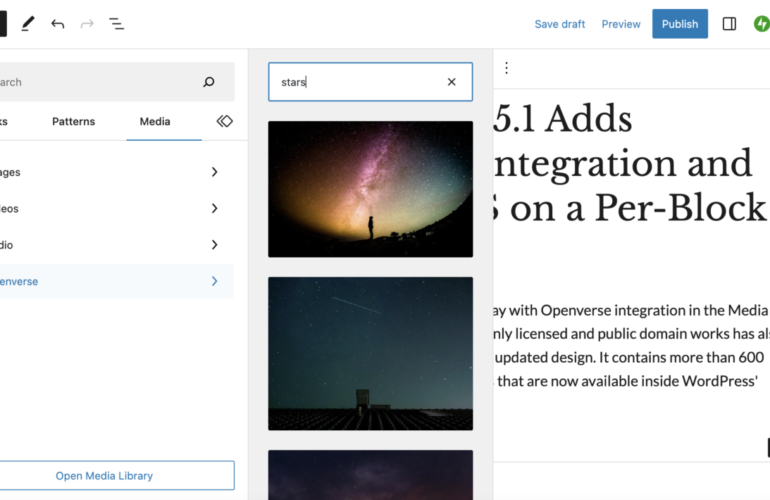The height and width of the screenshot is (500, 770).
Task: Toggle the block inserter at top left
Action: 3,24
